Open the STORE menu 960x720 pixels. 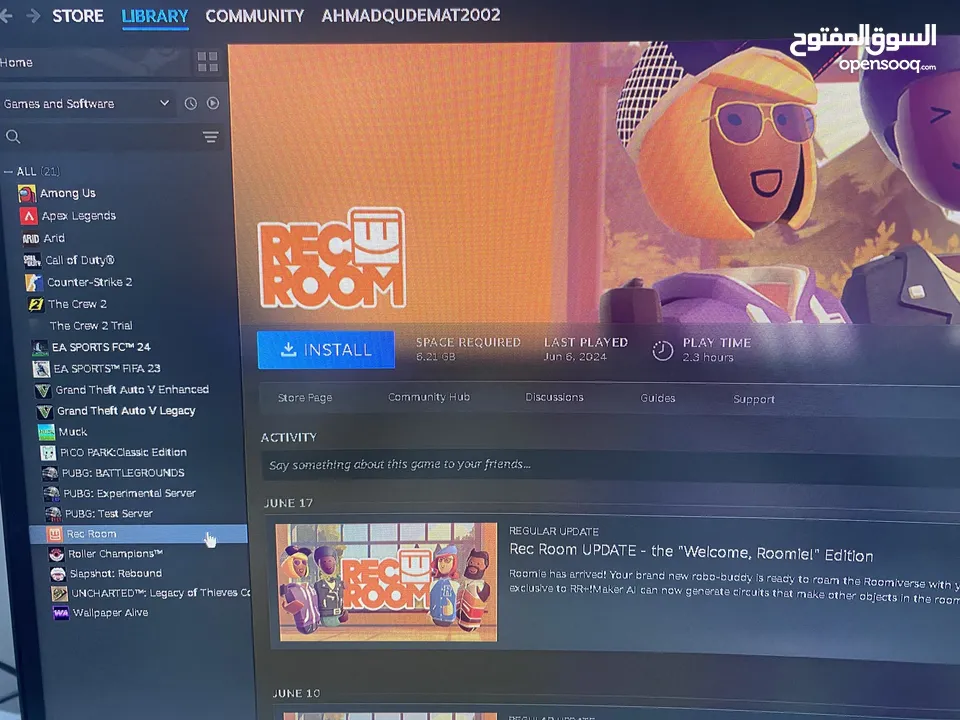(78, 16)
